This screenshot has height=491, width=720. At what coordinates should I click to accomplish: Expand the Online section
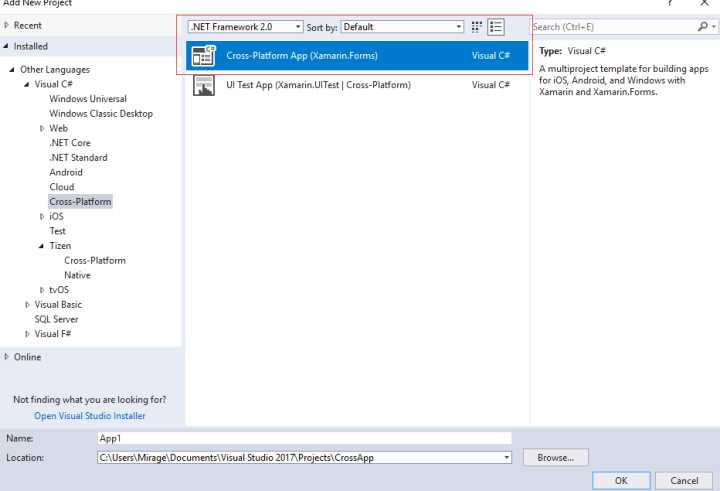point(6,357)
